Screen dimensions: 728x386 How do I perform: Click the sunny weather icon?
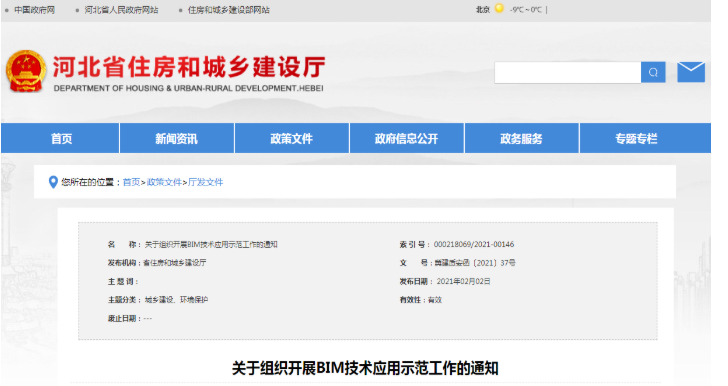pyautogui.click(x=499, y=8)
